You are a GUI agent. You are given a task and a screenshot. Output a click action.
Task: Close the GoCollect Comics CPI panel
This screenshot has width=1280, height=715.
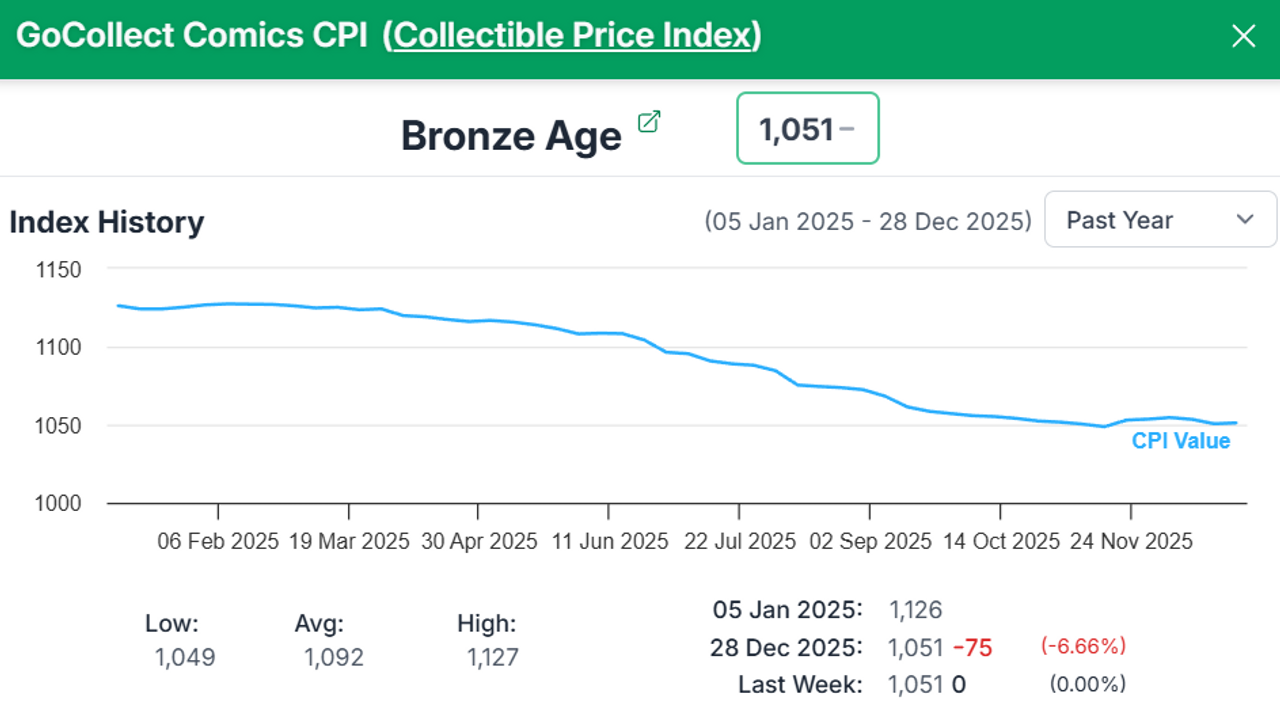[1243, 37]
